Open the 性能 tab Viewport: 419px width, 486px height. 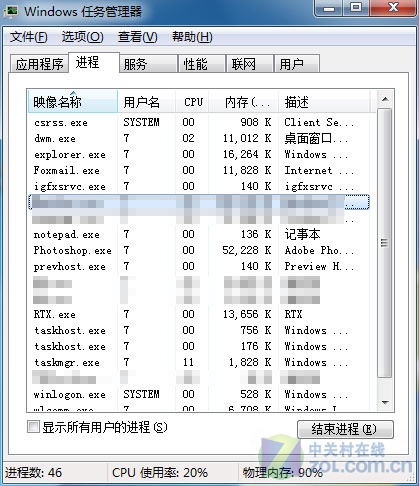202,64
